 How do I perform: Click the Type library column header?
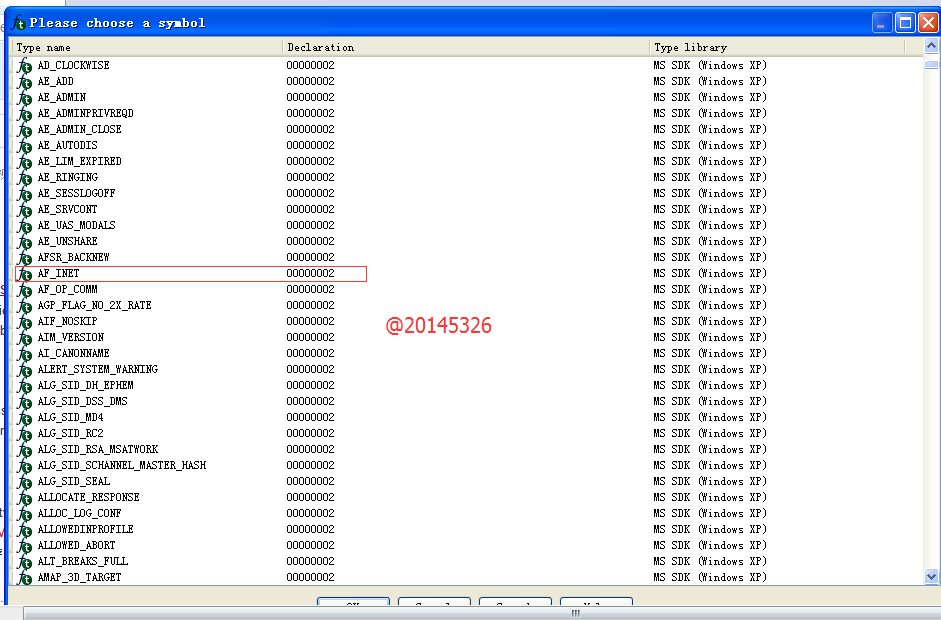click(x=777, y=47)
